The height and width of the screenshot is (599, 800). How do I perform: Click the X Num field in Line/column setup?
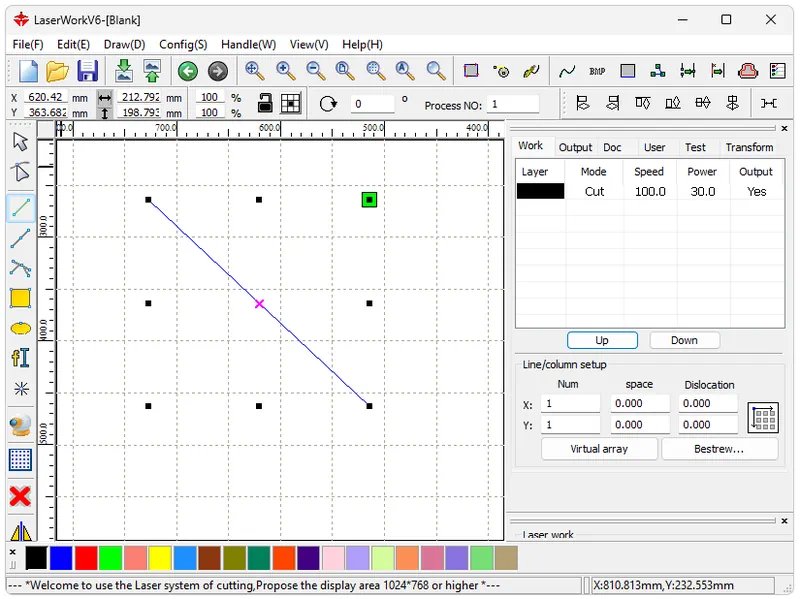pyautogui.click(x=570, y=404)
